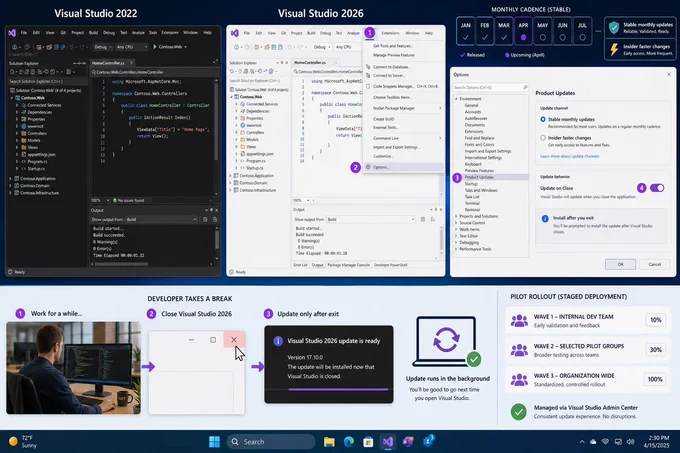Choose NuGet Package Manager in Tools menu

pos(403,108)
